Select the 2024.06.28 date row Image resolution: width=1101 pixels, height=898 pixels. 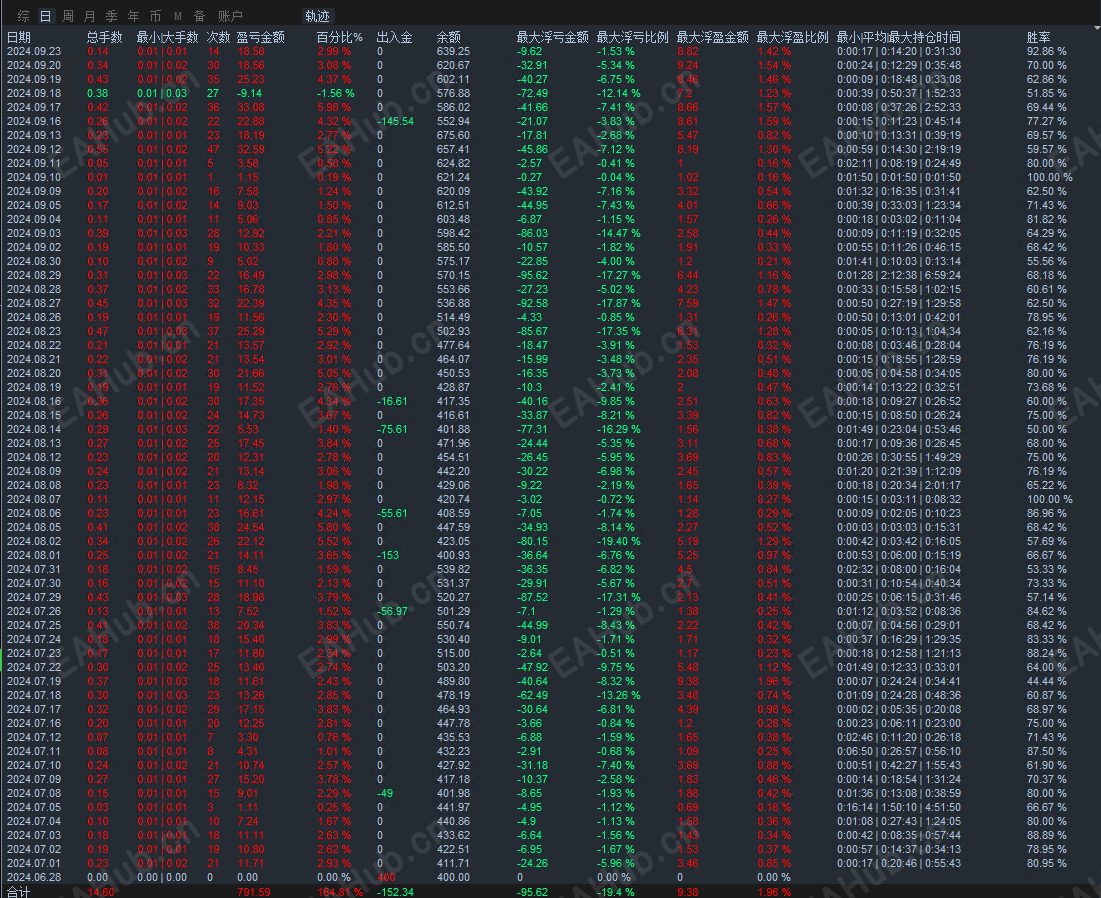[x=34, y=878]
